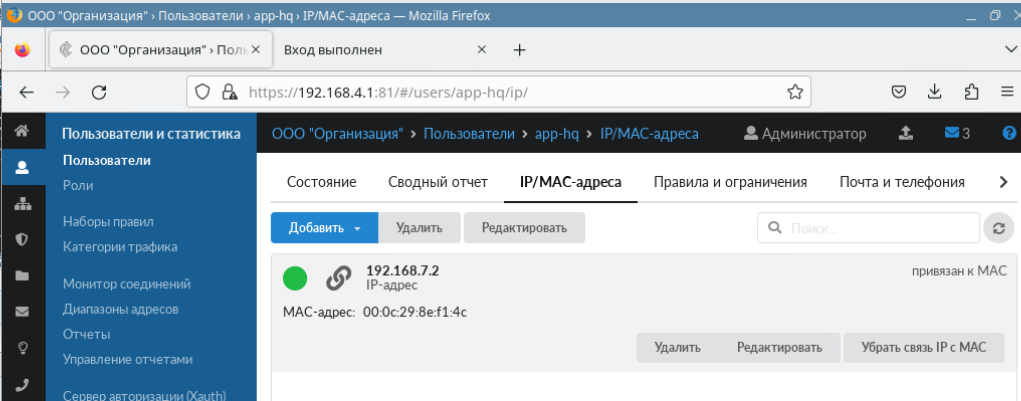Open Диапазоны адресов in sidebar
The image size is (1021, 401).
coord(120,309)
